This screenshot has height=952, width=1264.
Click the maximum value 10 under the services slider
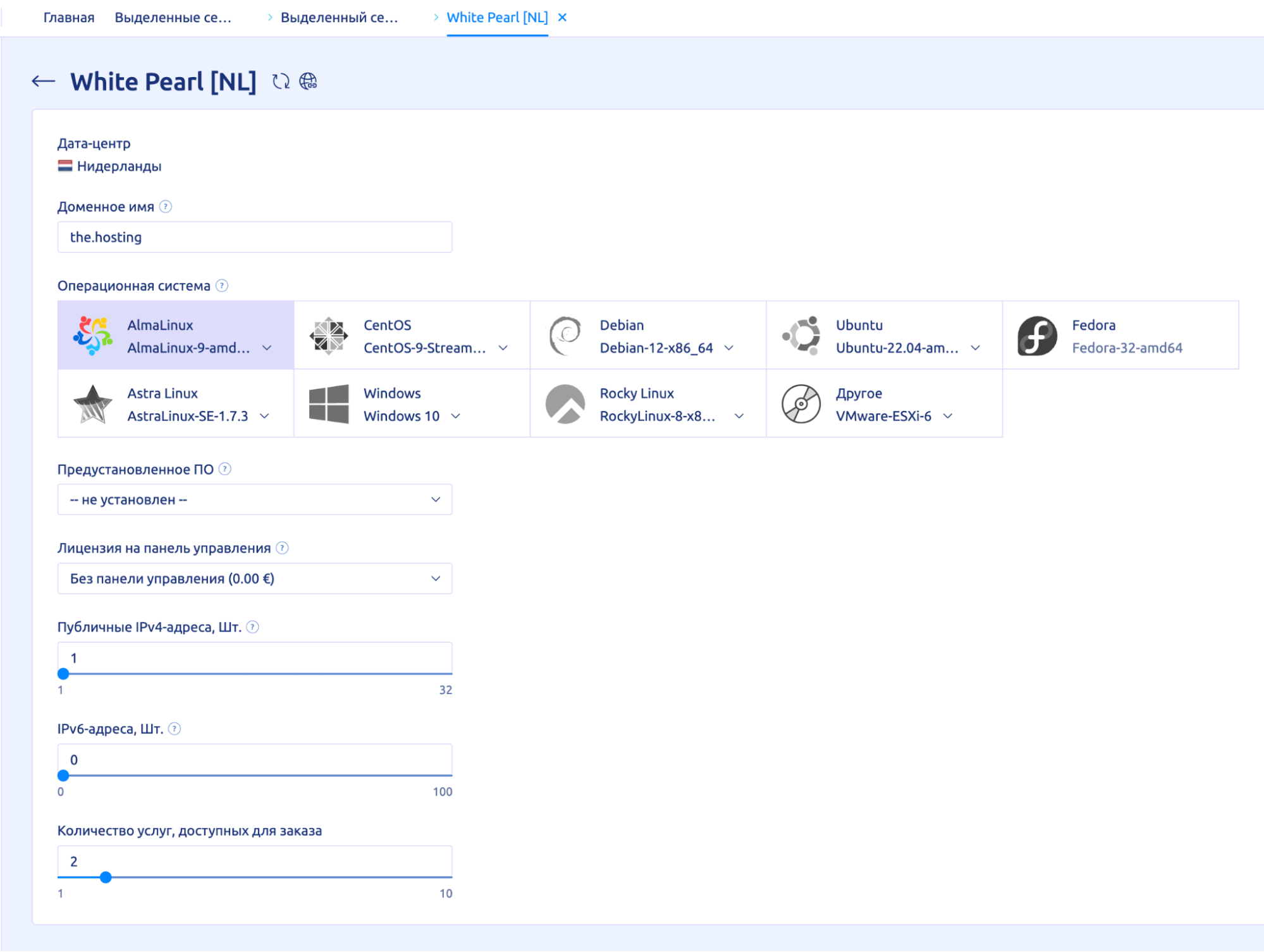pyautogui.click(x=446, y=894)
